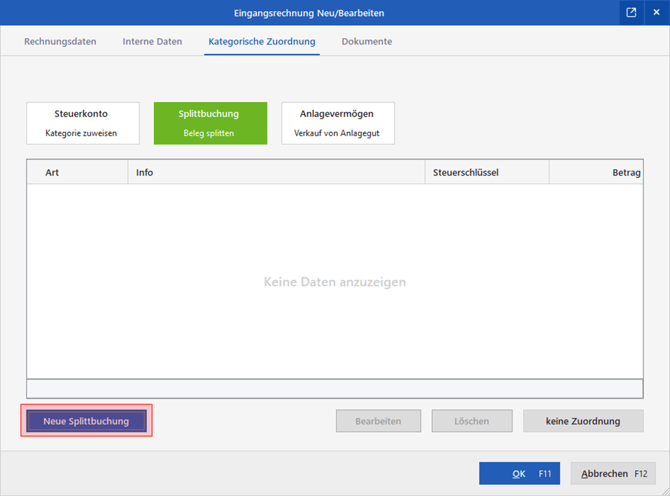Image resolution: width=670 pixels, height=496 pixels.
Task: Cancel with the Abbrechen F12 button
Action: pyautogui.click(x=614, y=474)
